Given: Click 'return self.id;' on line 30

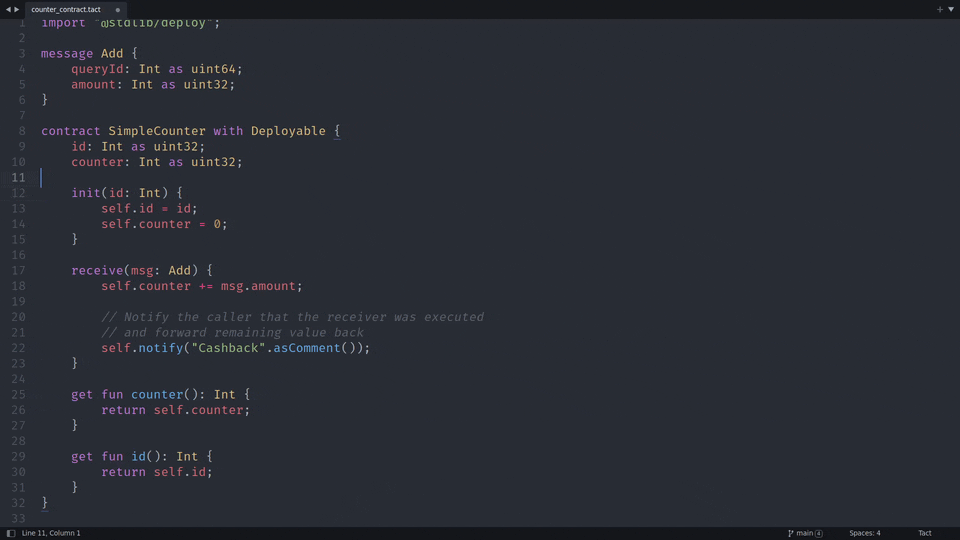Looking at the screenshot, I should pyautogui.click(x=157, y=472).
